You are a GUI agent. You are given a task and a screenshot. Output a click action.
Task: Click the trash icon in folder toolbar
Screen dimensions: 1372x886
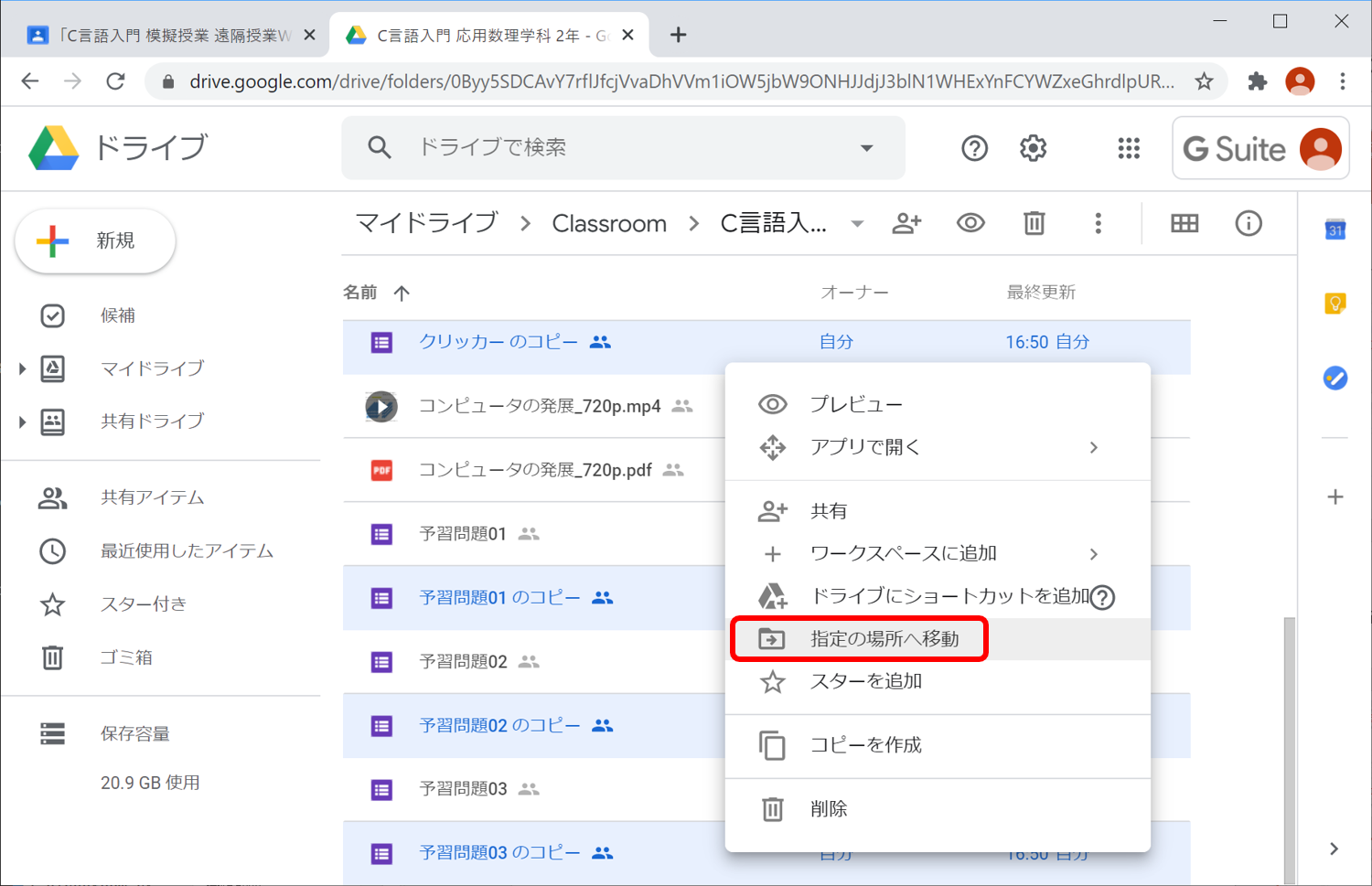[x=1034, y=223]
